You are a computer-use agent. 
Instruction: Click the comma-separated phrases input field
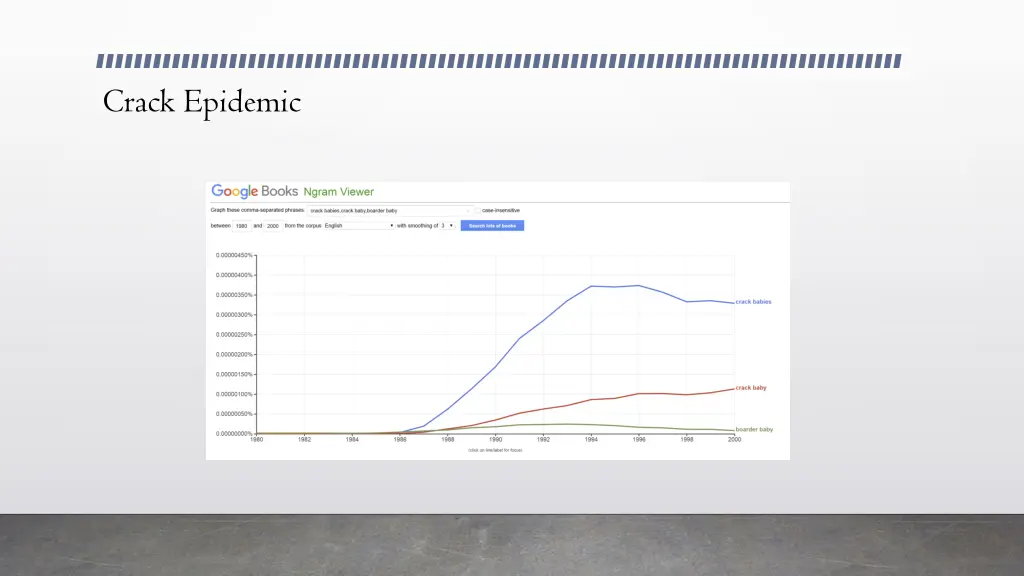pos(390,211)
